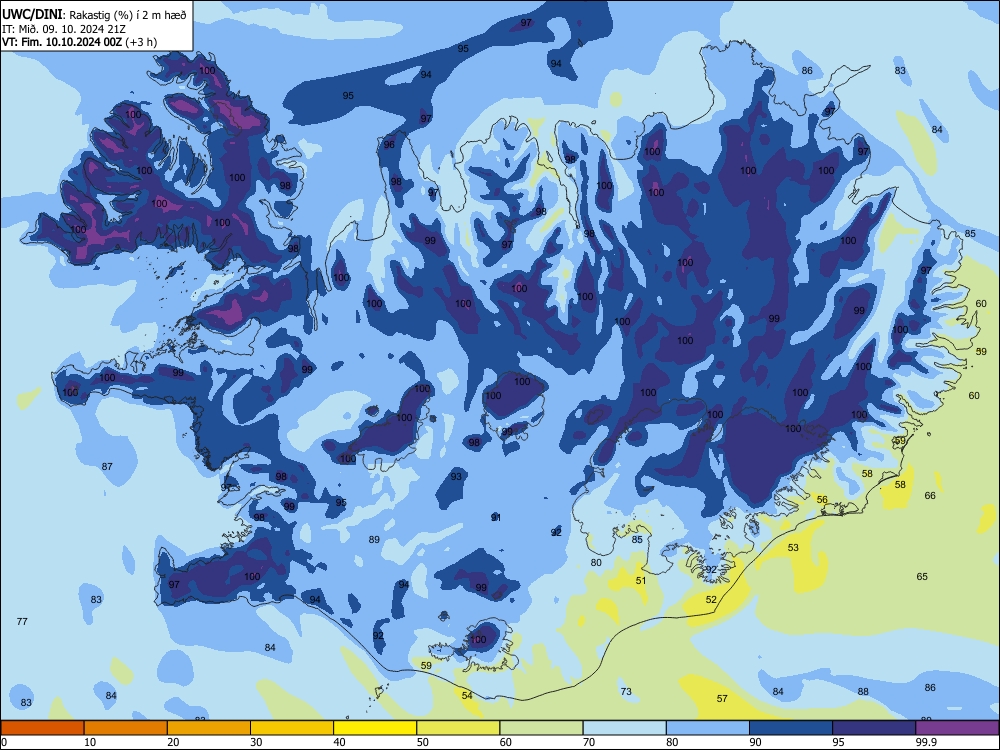Select the 93 humidity value on the map
The width and height of the screenshot is (1000, 750).
pyautogui.click(x=456, y=476)
